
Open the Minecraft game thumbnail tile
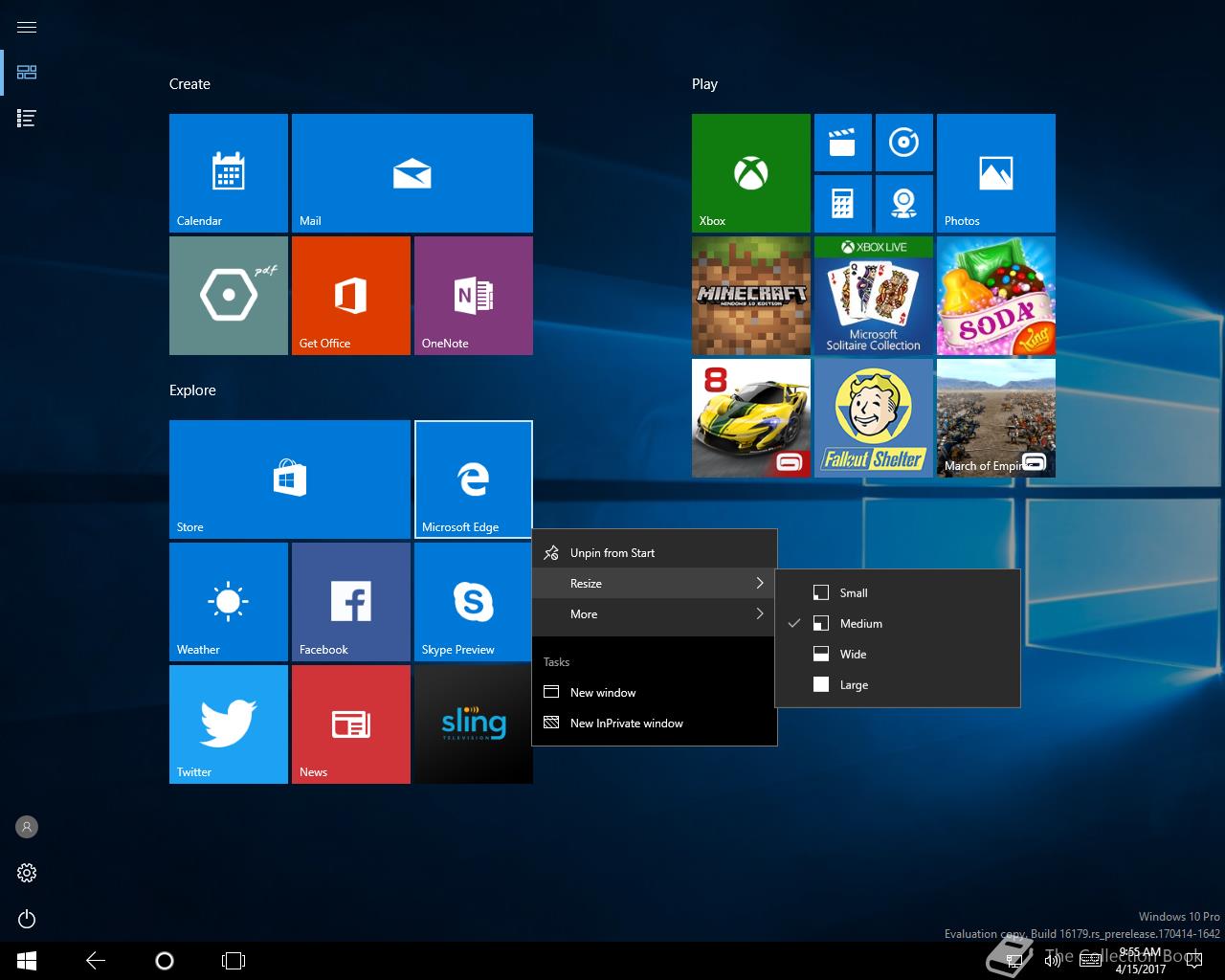tap(750, 295)
